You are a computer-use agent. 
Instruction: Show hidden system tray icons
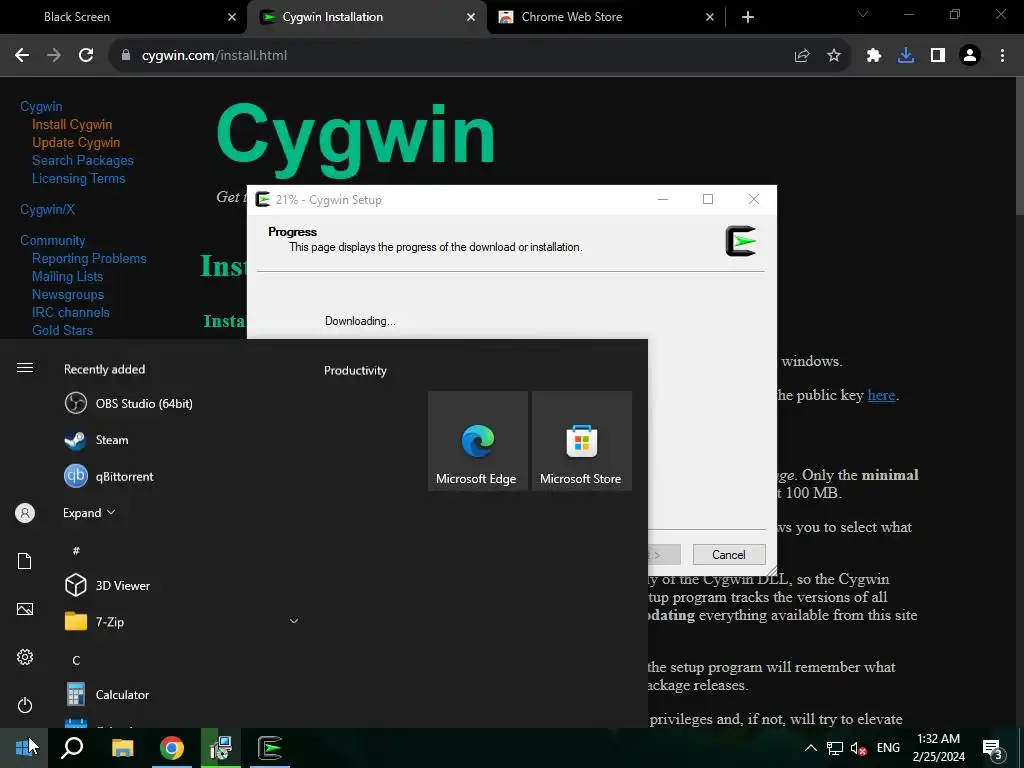pyautogui.click(x=810, y=748)
